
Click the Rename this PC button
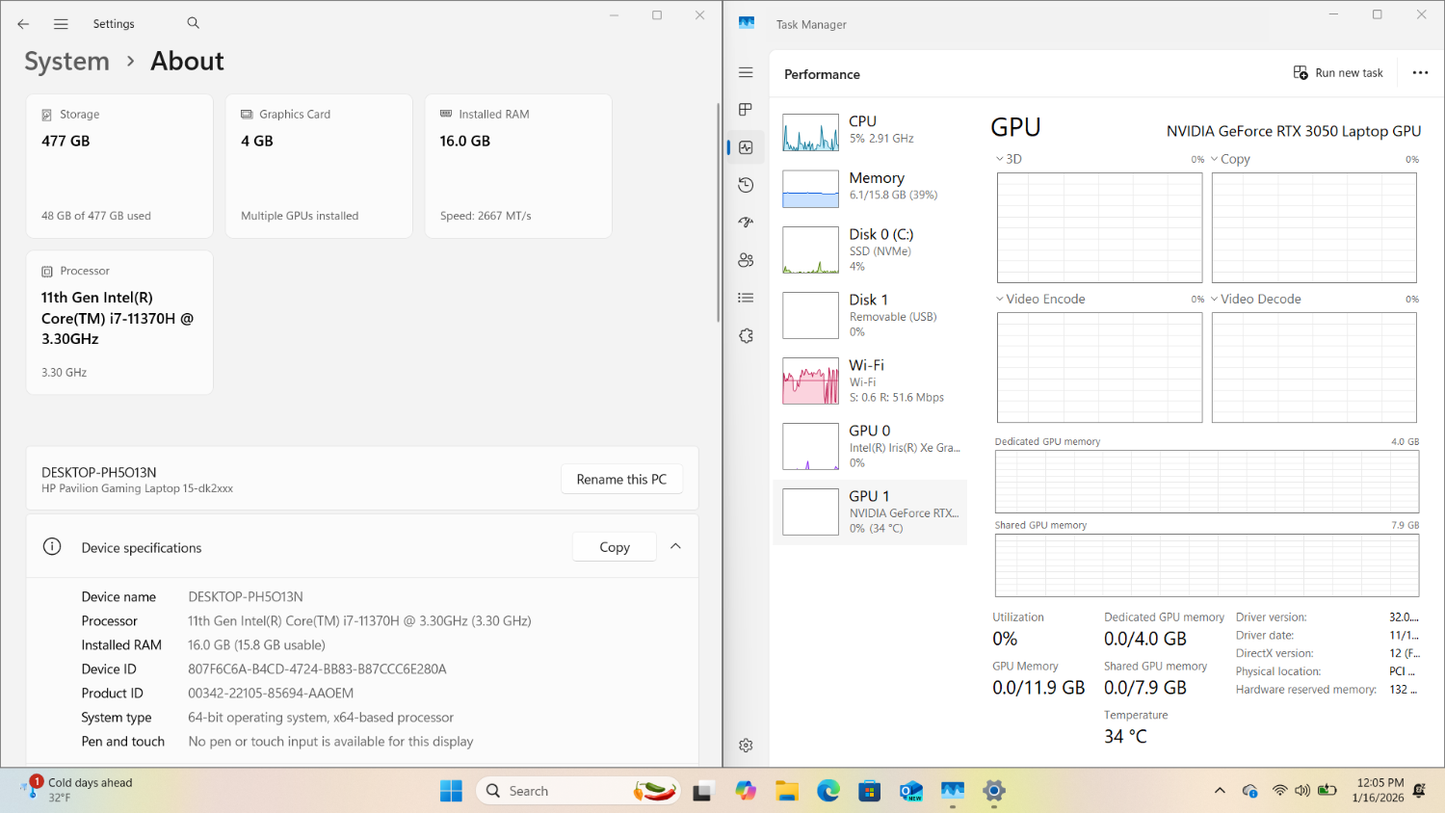point(621,479)
